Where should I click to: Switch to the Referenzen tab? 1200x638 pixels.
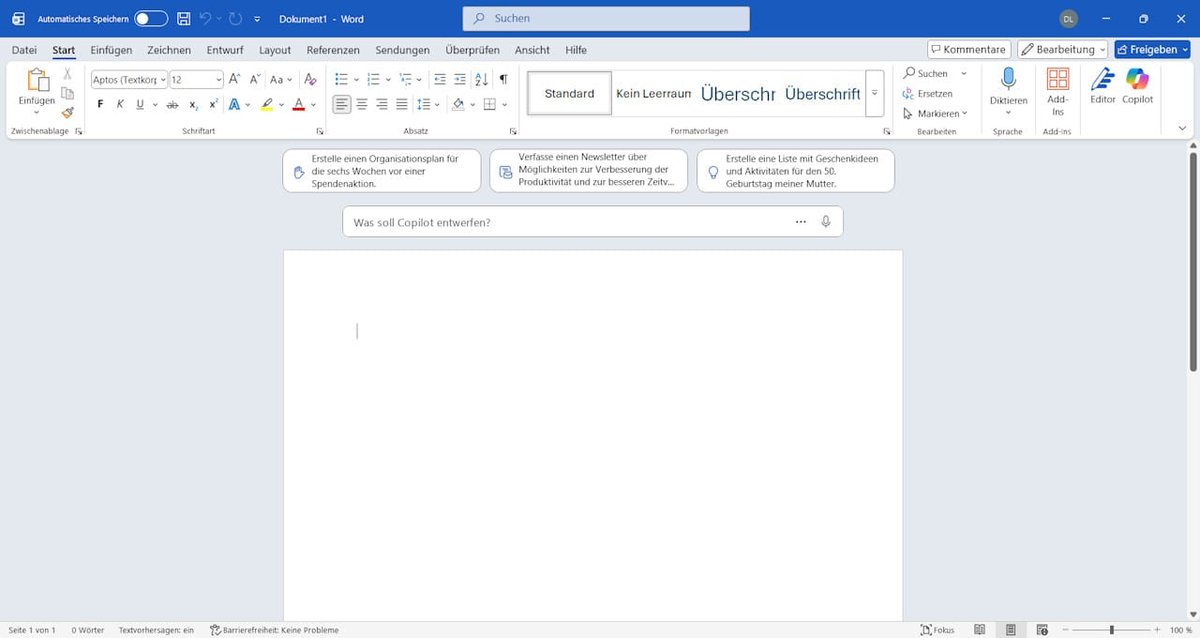coord(333,50)
